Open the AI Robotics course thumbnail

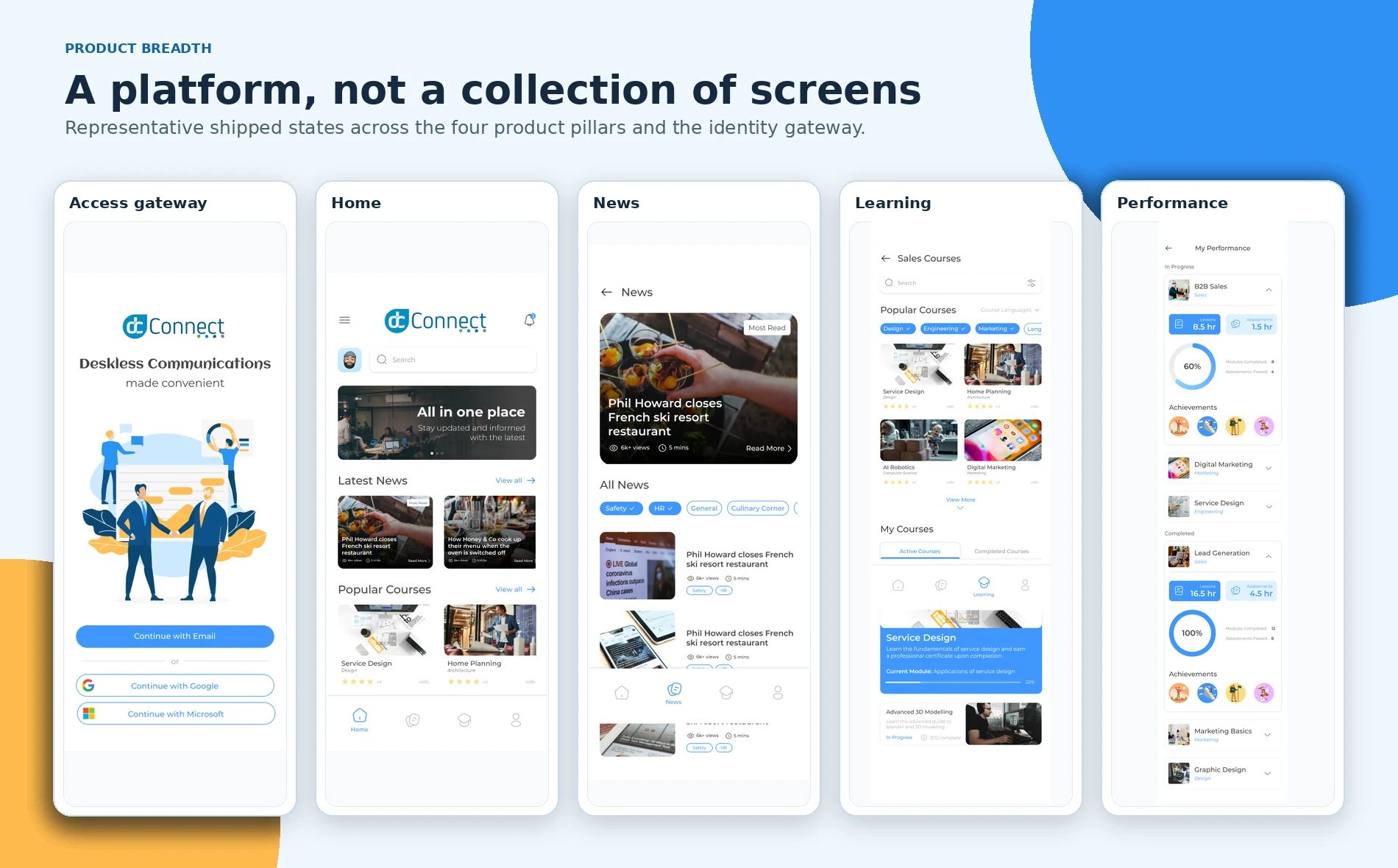point(919,440)
